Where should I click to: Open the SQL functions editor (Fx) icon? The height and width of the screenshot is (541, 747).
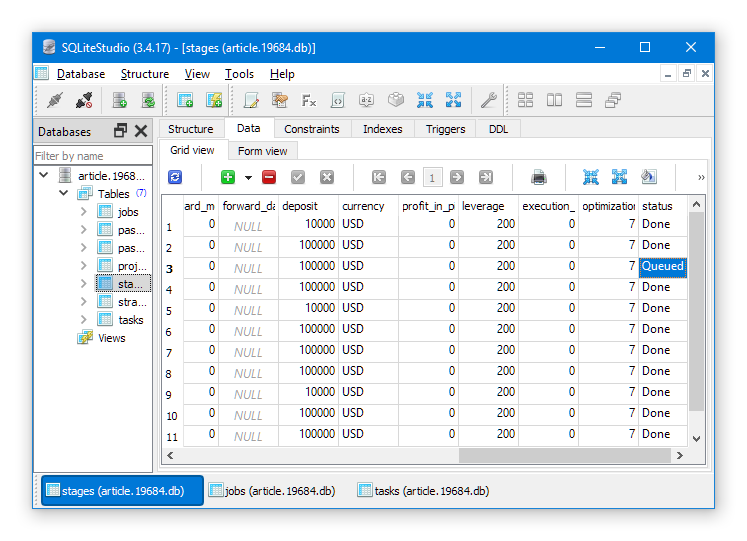pyautogui.click(x=309, y=100)
